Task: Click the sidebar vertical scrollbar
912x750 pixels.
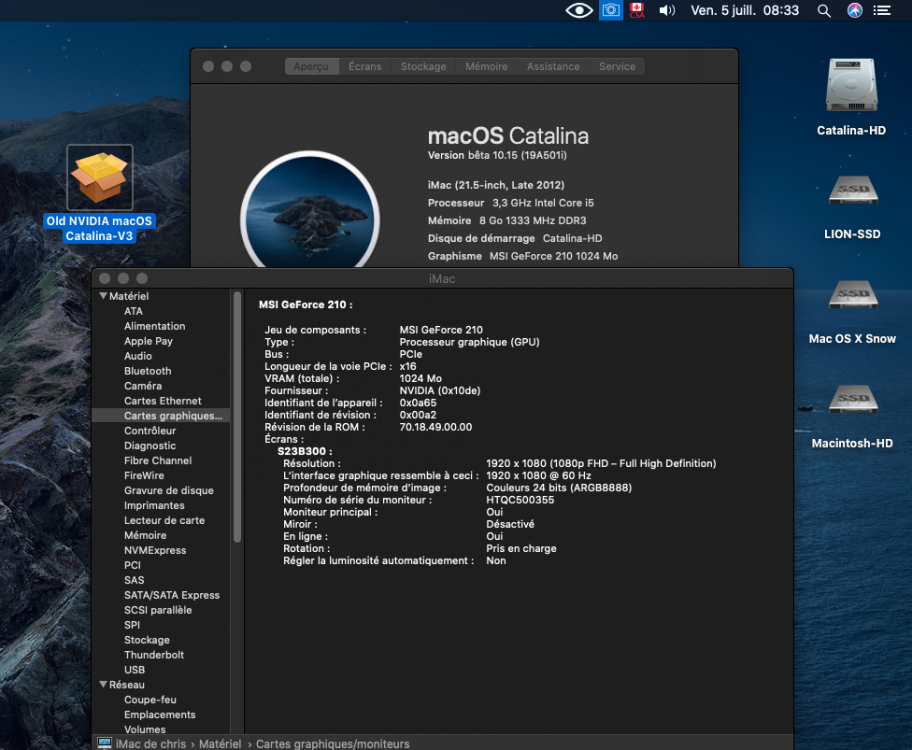Action: 237,417
